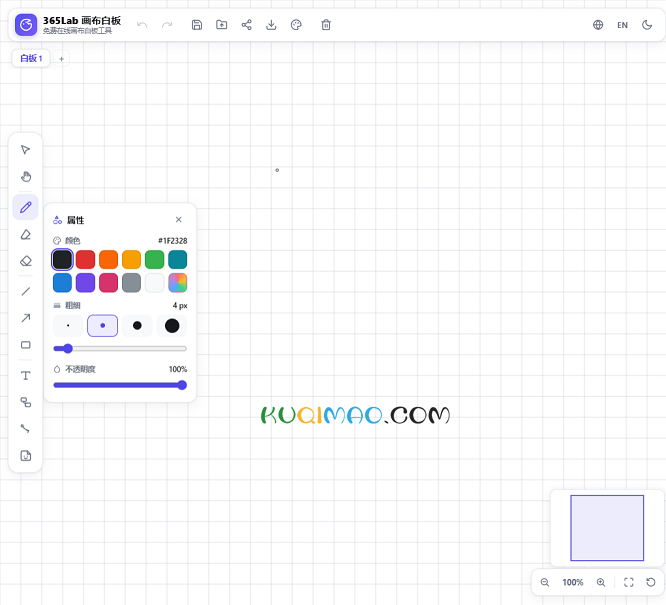Reset the canvas view
Viewport: 666px width, 605px height.
651,582
